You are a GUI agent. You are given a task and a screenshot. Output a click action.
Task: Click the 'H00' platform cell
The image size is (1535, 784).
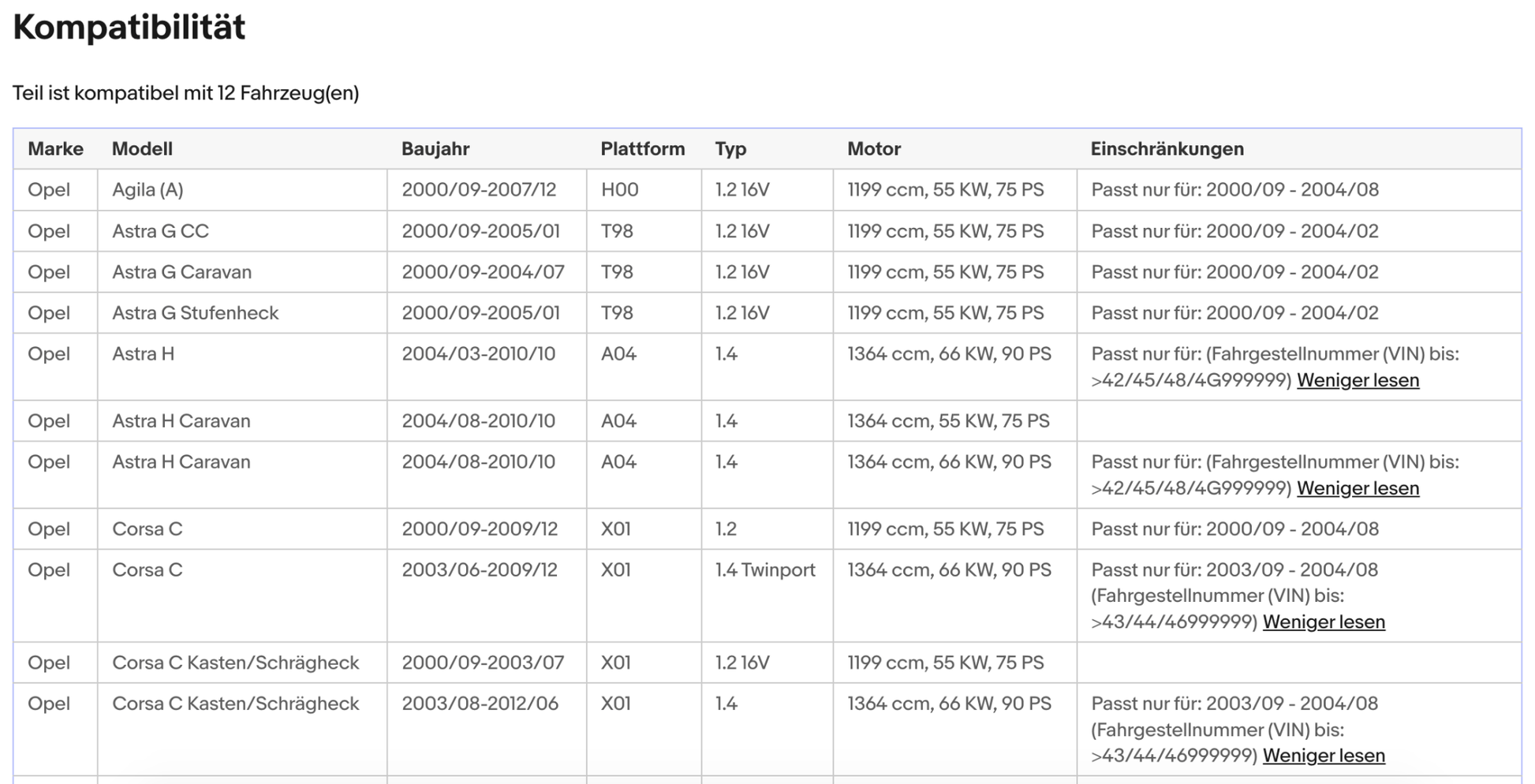[x=619, y=190]
